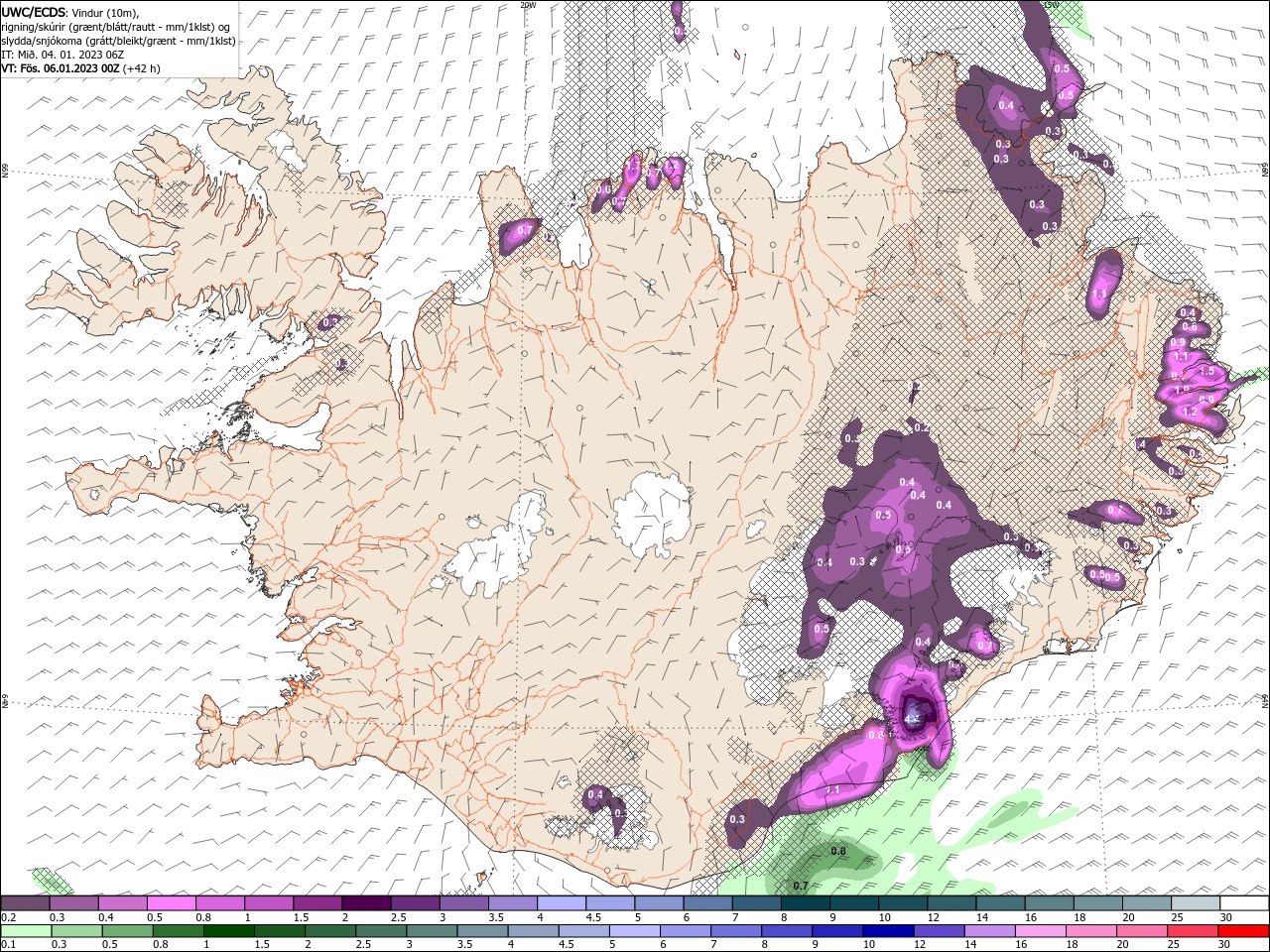Click the 'IT: Mið. 04. 01. 2023 06Z' line
The width and height of the screenshot is (1270, 952).
pyautogui.click(x=63, y=55)
